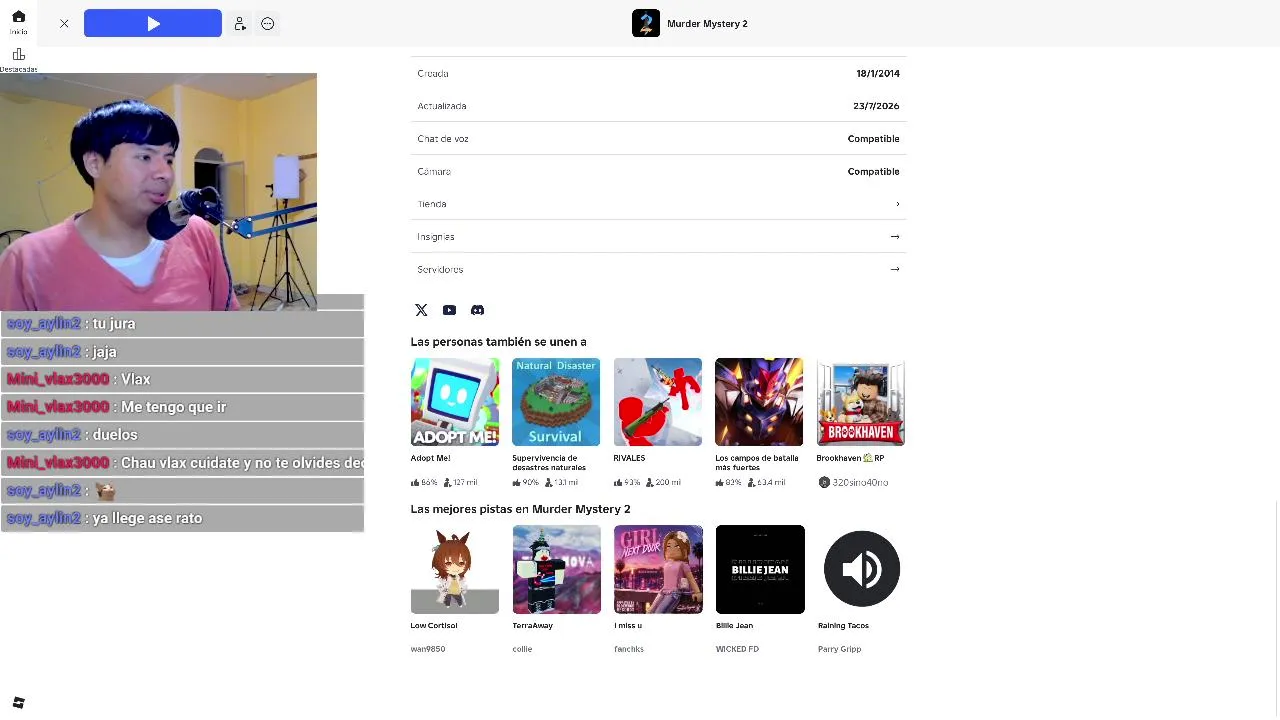Image resolution: width=1280 pixels, height=720 pixels.
Task: Click the chat message 'tu jura'
Action: pyautogui.click(x=113, y=324)
